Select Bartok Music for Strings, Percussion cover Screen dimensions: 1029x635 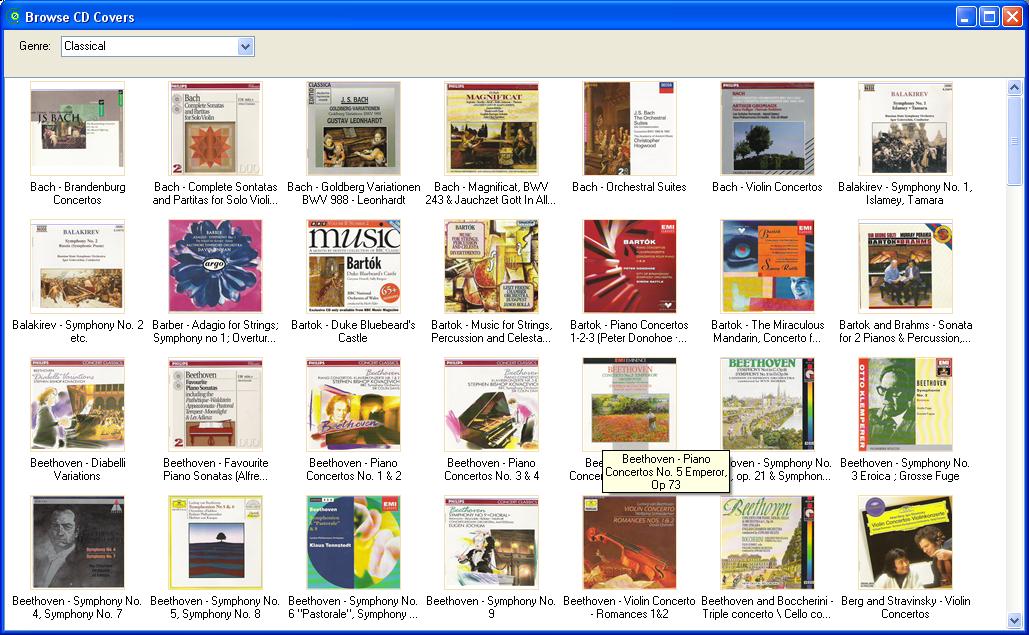pyautogui.click(x=491, y=266)
